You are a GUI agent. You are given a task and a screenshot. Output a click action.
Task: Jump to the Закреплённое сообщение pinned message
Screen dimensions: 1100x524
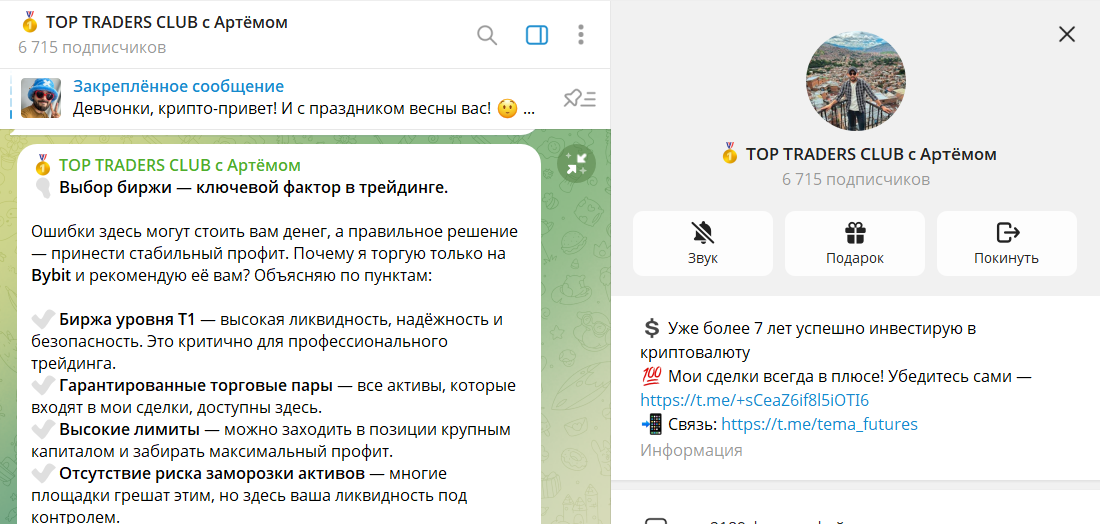point(178,87)
